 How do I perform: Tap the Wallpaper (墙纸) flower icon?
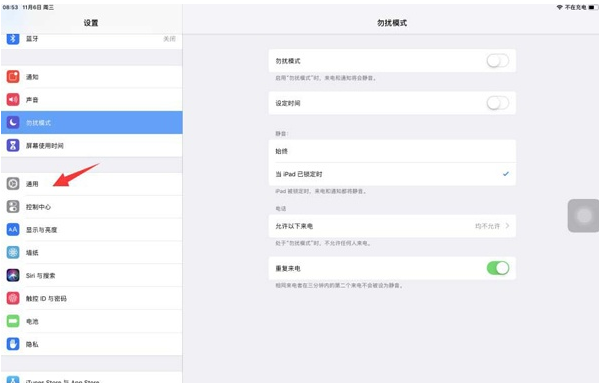(13, 252)
